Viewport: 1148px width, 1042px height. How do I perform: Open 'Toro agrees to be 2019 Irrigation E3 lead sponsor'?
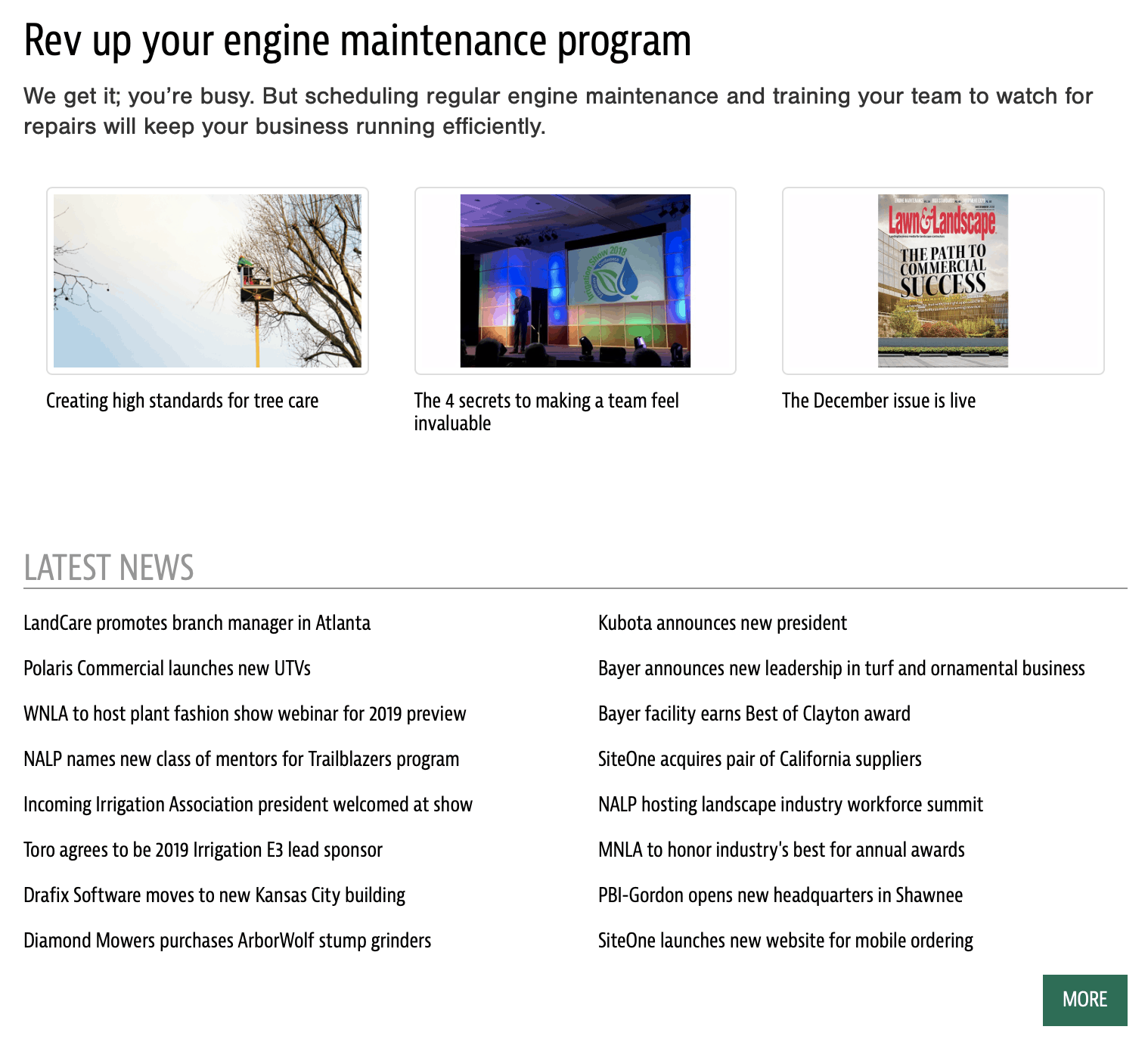click(x=203, y=850)
